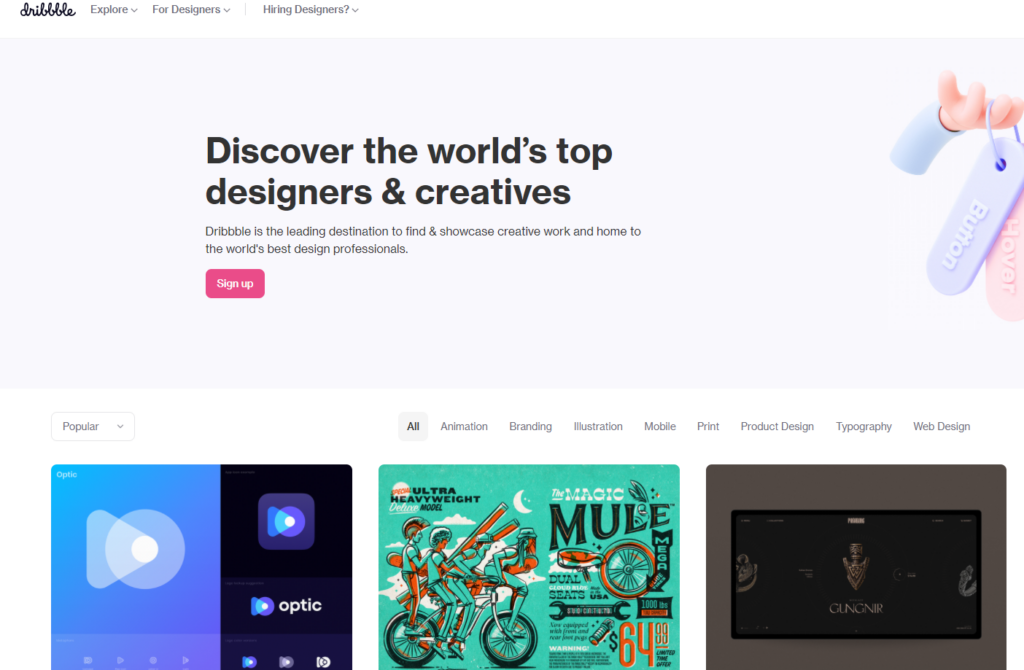Switch to Web Design shots
The image size is (1024, 670).
coord(941,426)
